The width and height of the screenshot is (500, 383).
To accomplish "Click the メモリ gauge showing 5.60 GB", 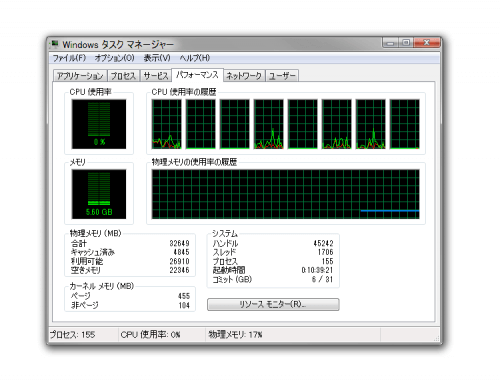I will coord(99,194).
